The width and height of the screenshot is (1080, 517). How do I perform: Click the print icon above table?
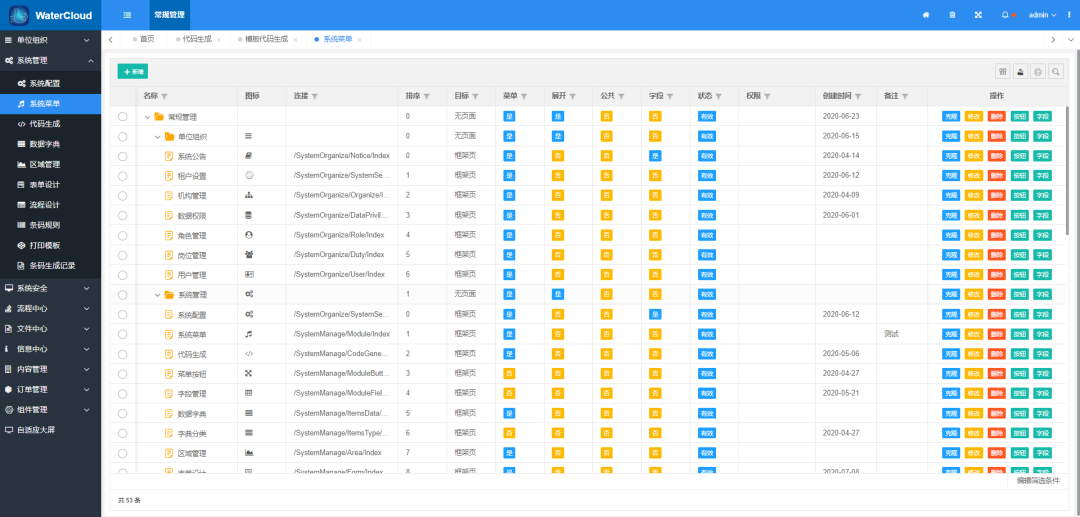[1038, 72]
